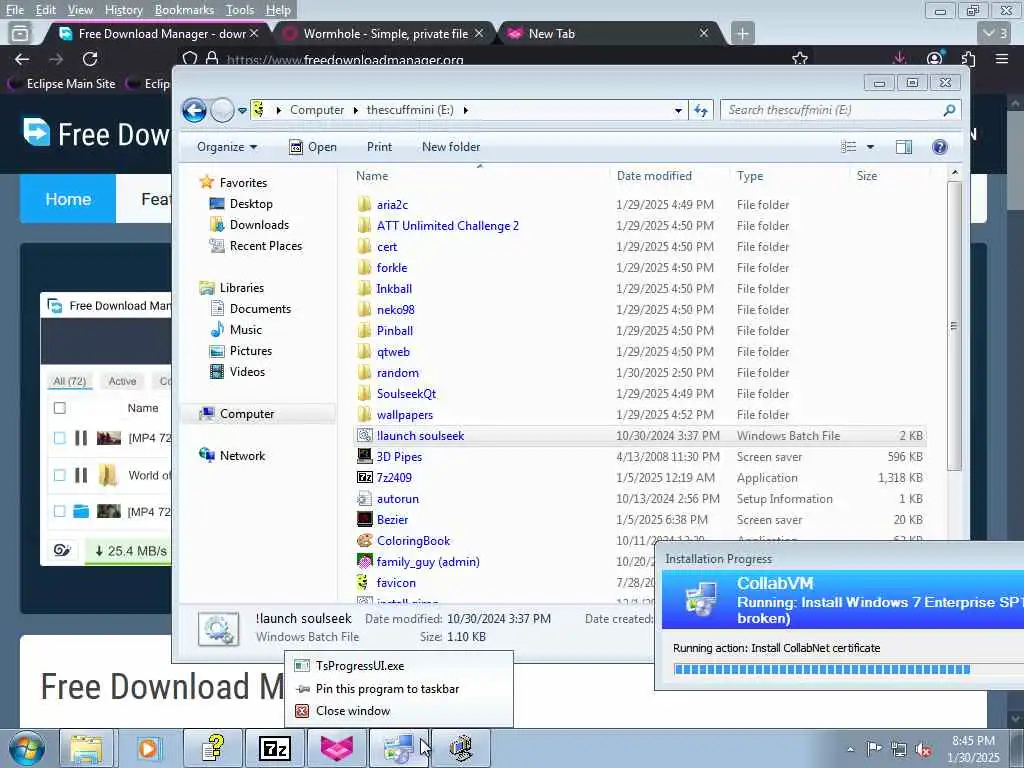The width and height of the screenshot is (1024, 768).
Task: Open the recent pages dropdown next to forward button
Action: [242, 110]
